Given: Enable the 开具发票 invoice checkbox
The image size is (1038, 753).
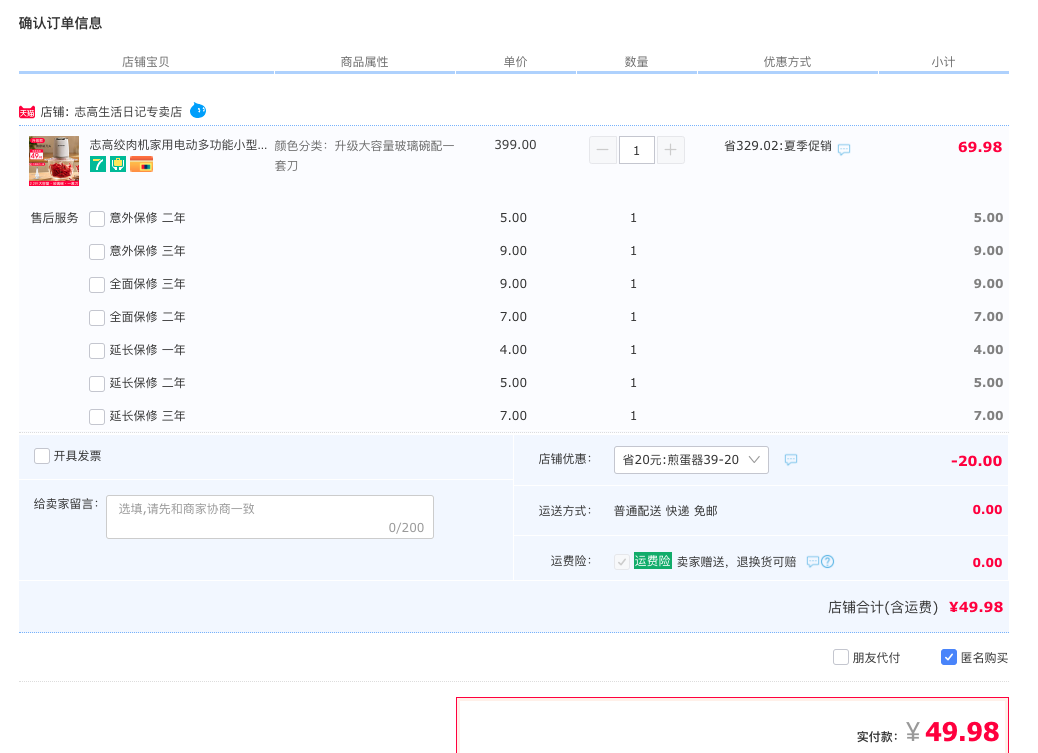Looking at the screenshot, I should click(x=42, y=456).
